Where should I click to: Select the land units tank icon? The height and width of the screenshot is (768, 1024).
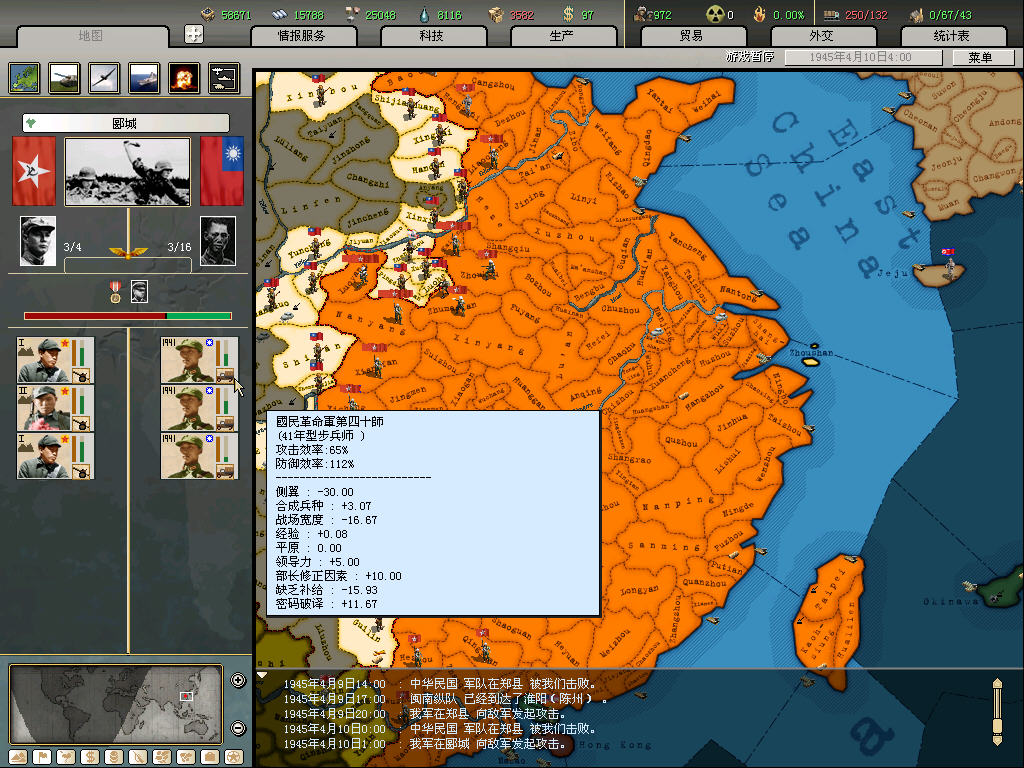[64, 77]
